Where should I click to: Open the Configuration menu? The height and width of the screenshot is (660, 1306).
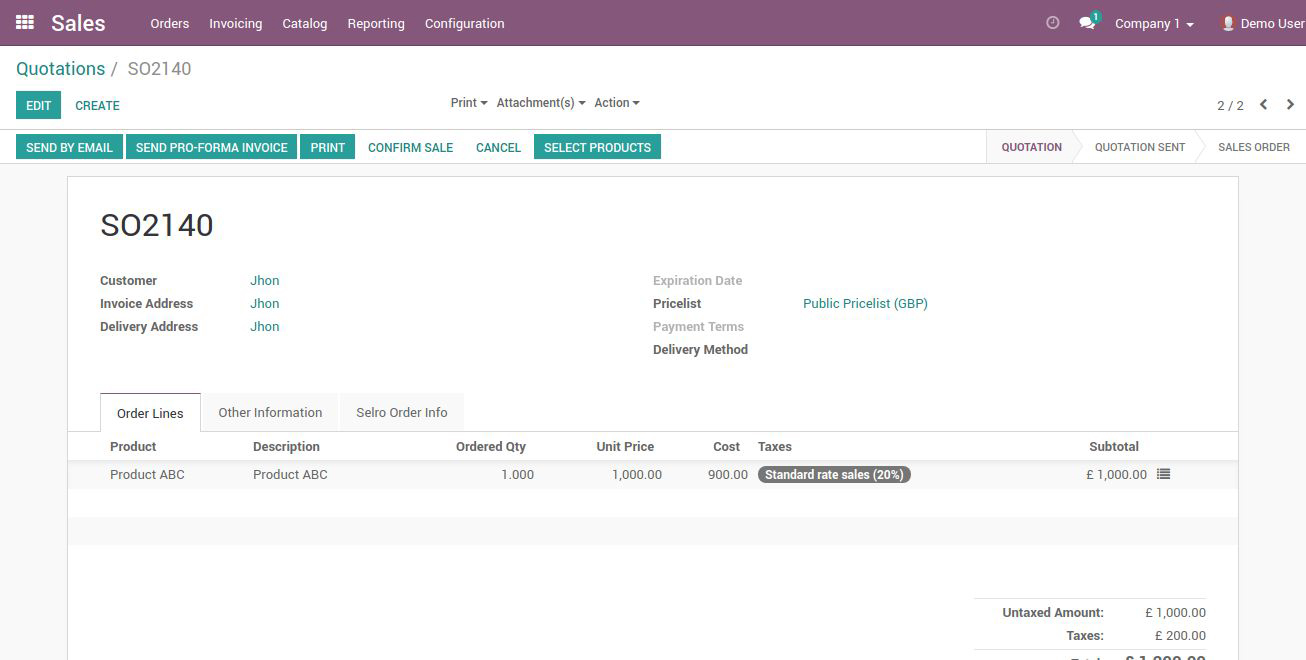click(465, 23)
